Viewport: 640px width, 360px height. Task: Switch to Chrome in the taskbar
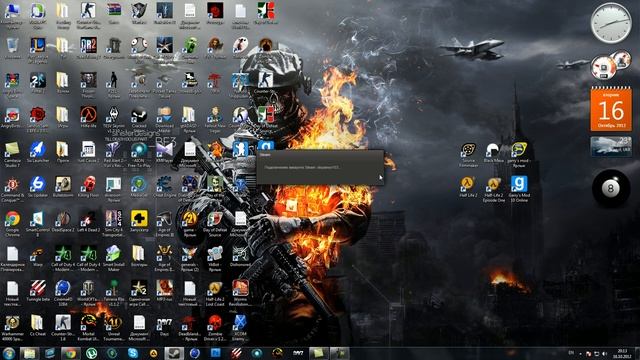click(71, 353)
